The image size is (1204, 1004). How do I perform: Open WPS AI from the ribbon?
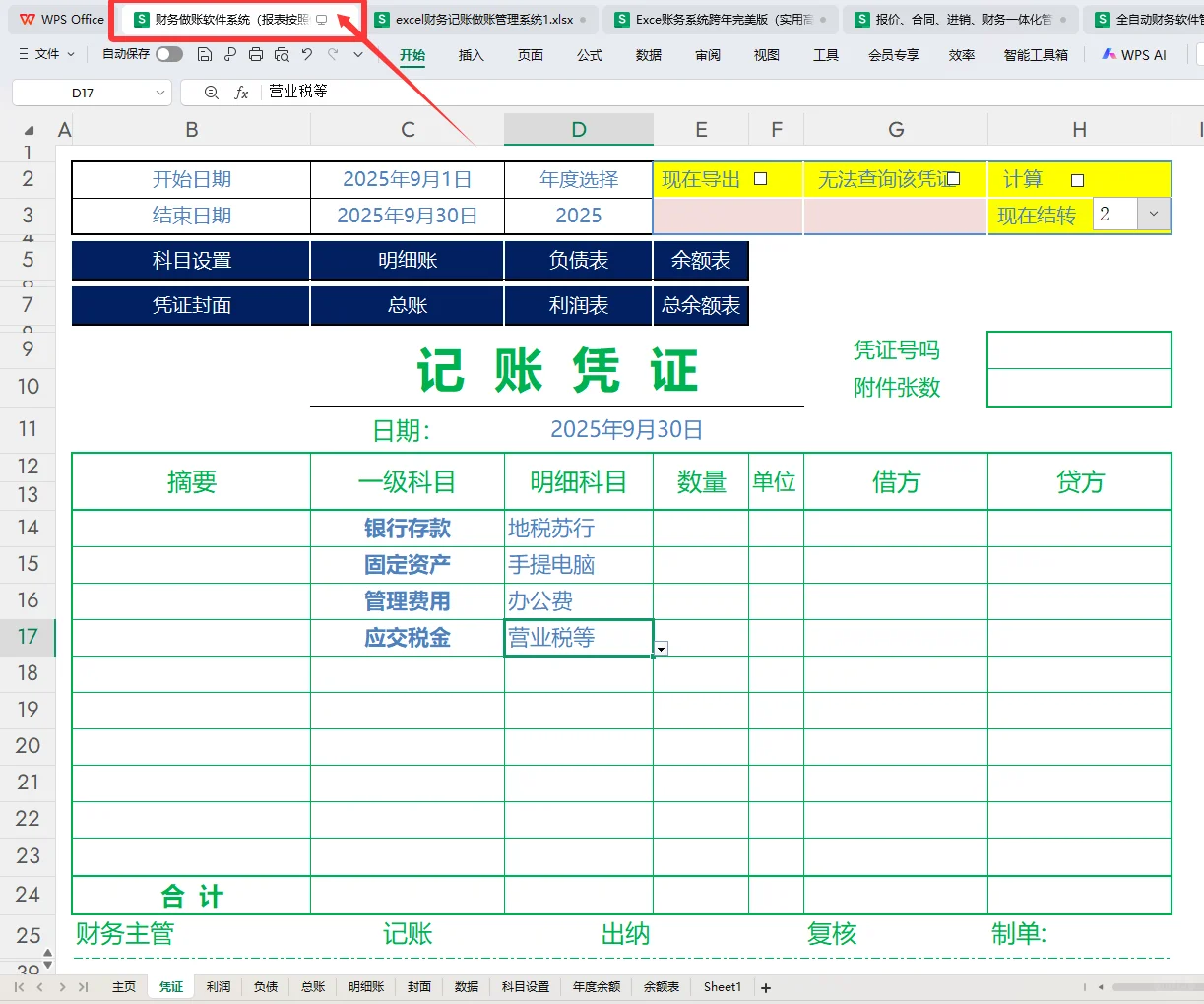1132,55
